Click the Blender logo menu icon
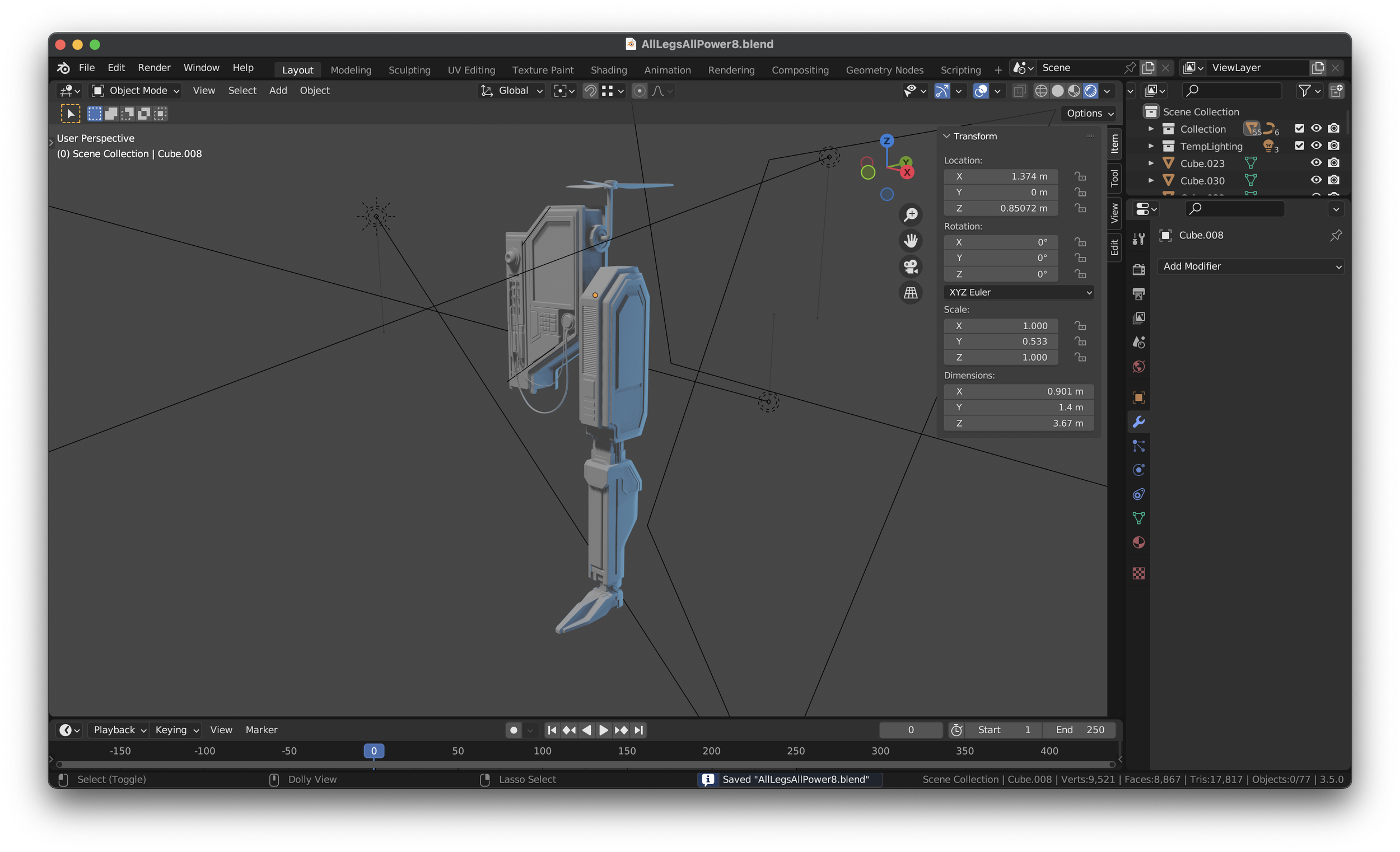1400x852 pixels. 63,68
